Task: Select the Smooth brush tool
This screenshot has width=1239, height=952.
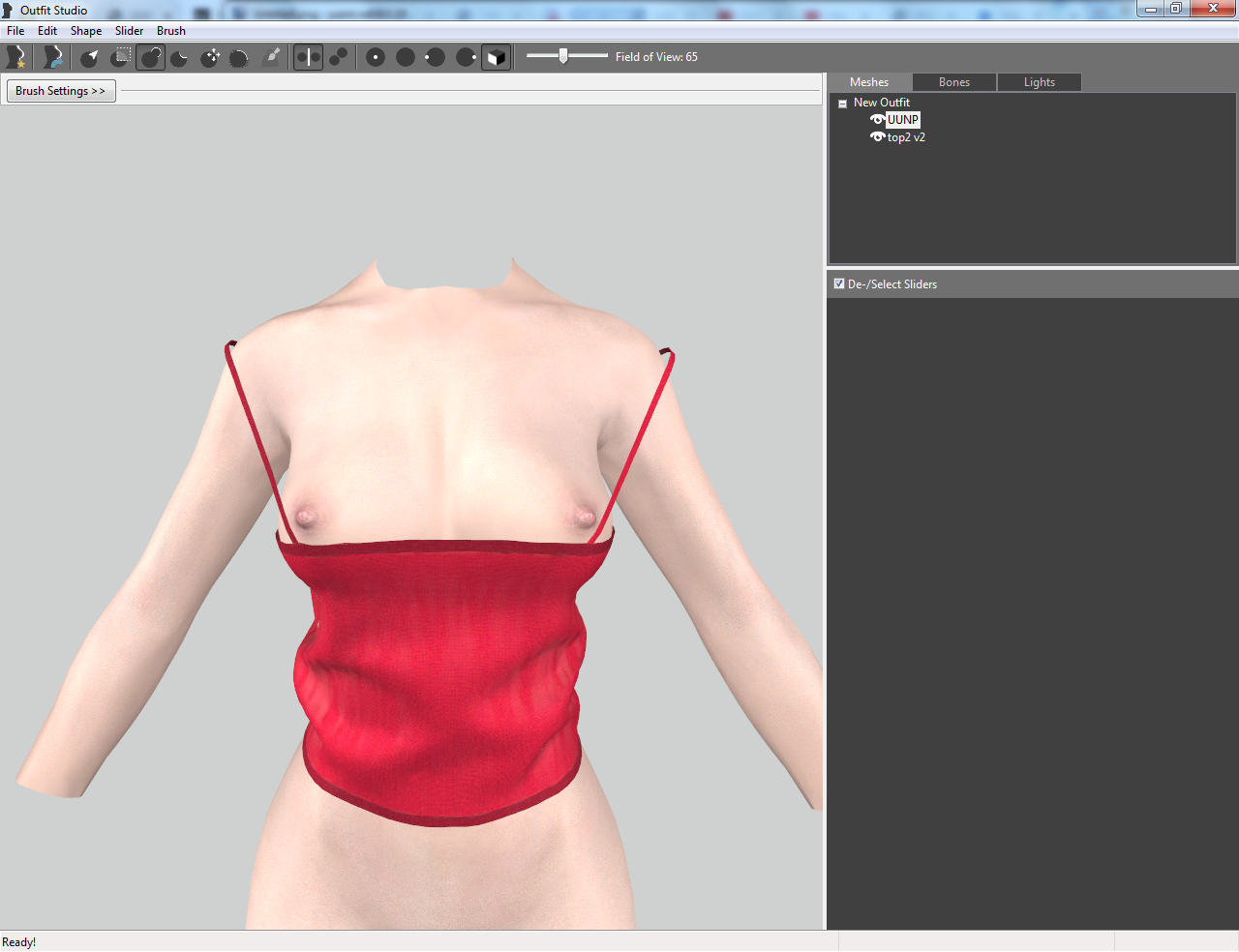Action: 239,57
